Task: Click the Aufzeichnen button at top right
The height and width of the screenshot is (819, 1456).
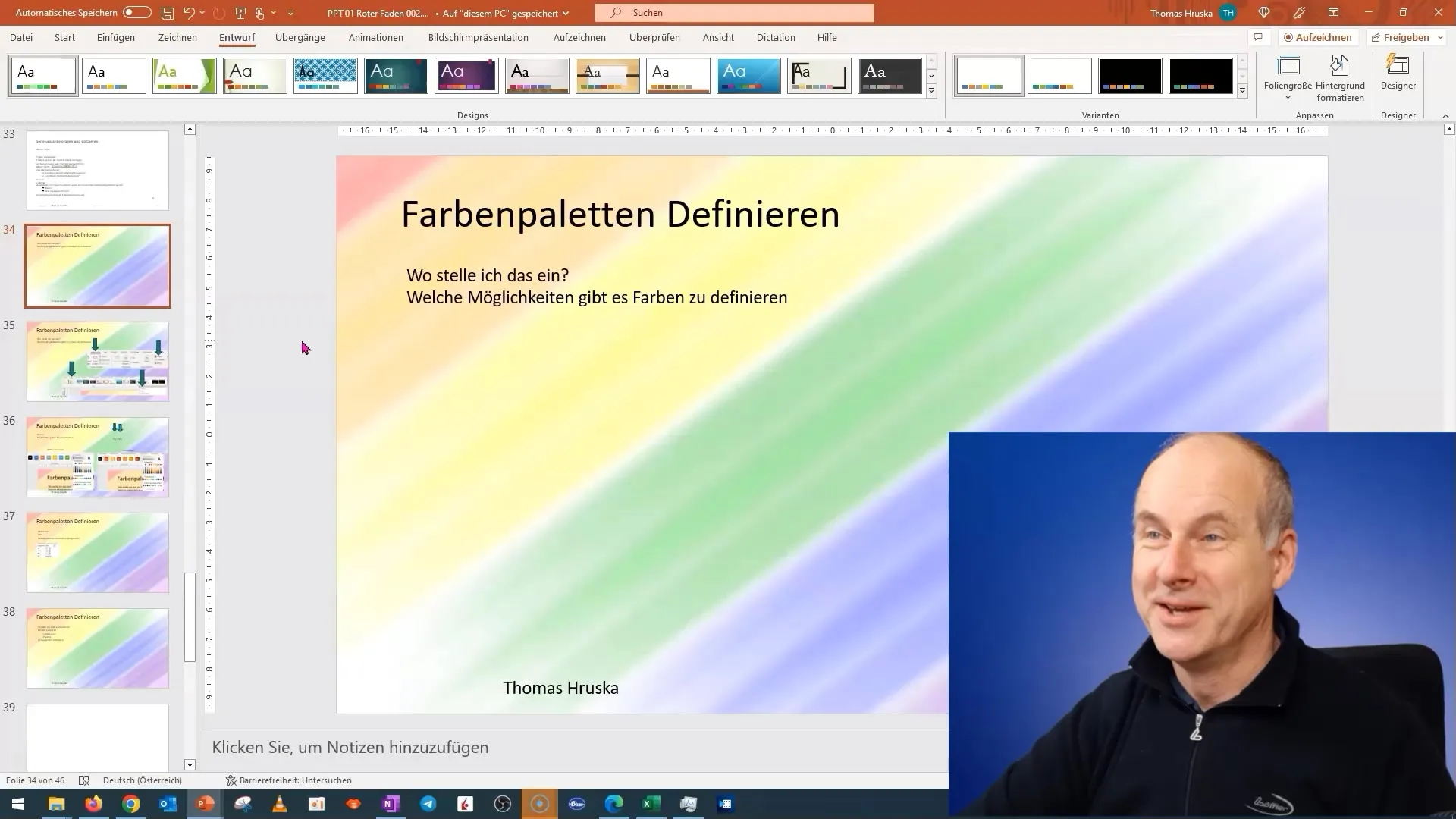Action: coord(1318,37)
